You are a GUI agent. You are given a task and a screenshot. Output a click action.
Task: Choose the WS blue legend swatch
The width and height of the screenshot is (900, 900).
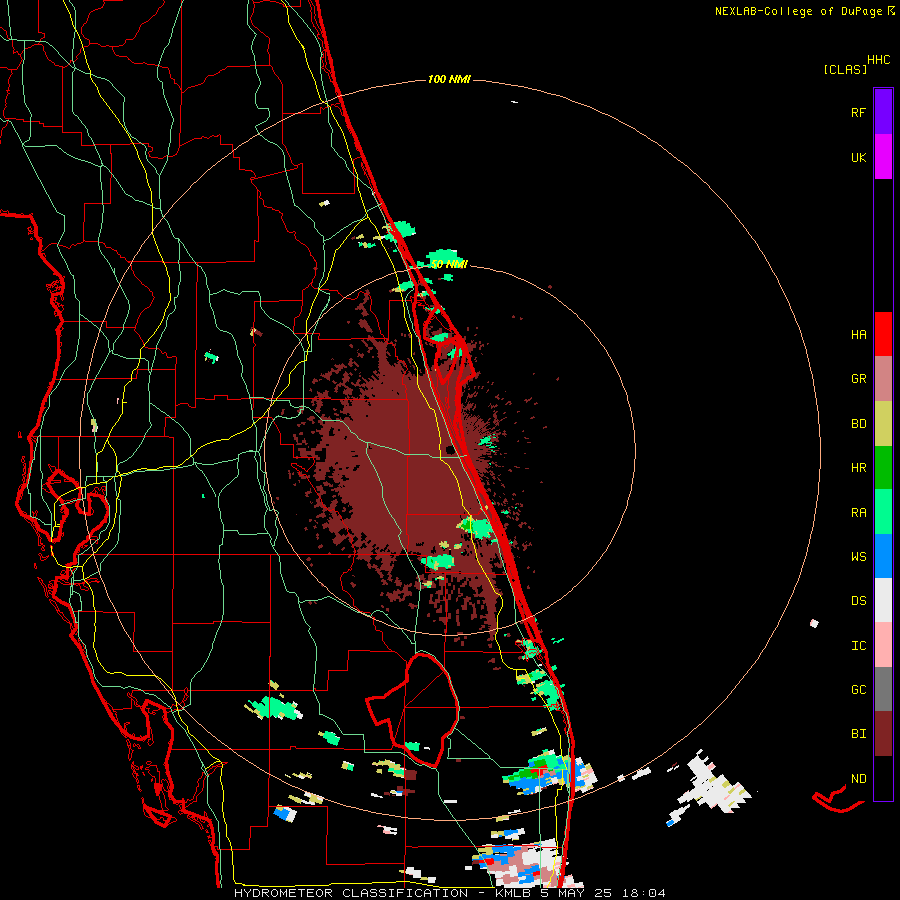pos(883,556)
